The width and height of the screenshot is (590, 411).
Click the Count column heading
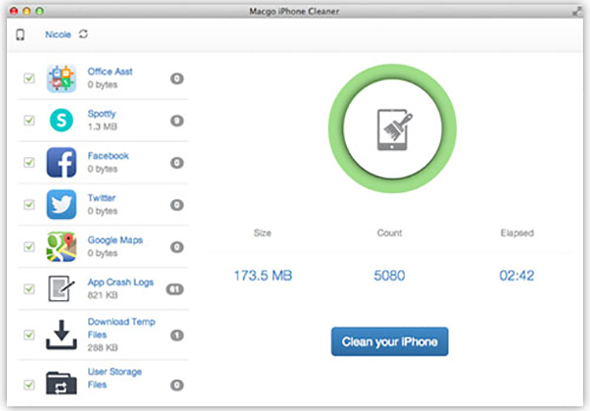(x=389, y=233)
